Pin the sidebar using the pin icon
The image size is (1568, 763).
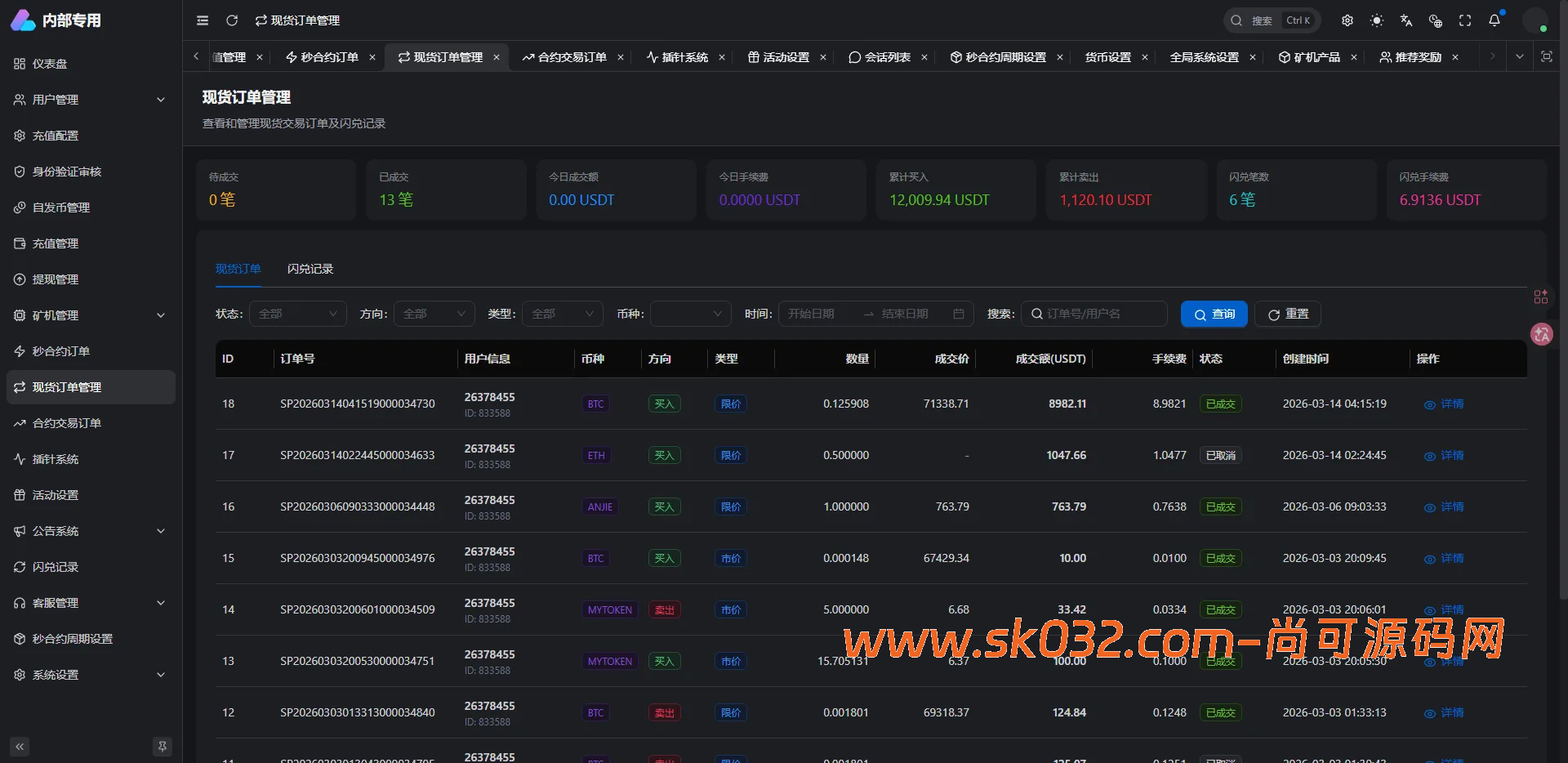163,746
